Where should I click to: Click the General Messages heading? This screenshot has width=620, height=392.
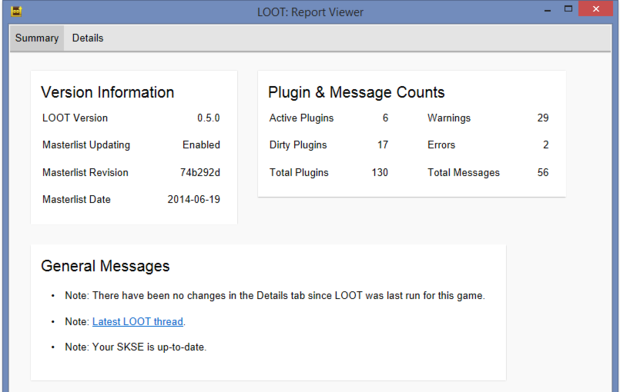pyautogui.click(x=105, y=266)
